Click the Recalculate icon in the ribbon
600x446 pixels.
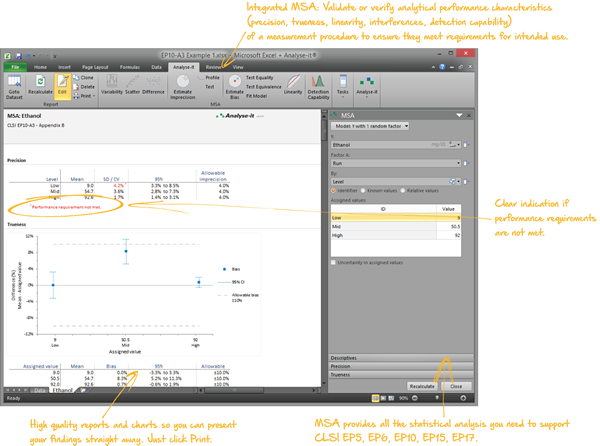click(40, 85)
